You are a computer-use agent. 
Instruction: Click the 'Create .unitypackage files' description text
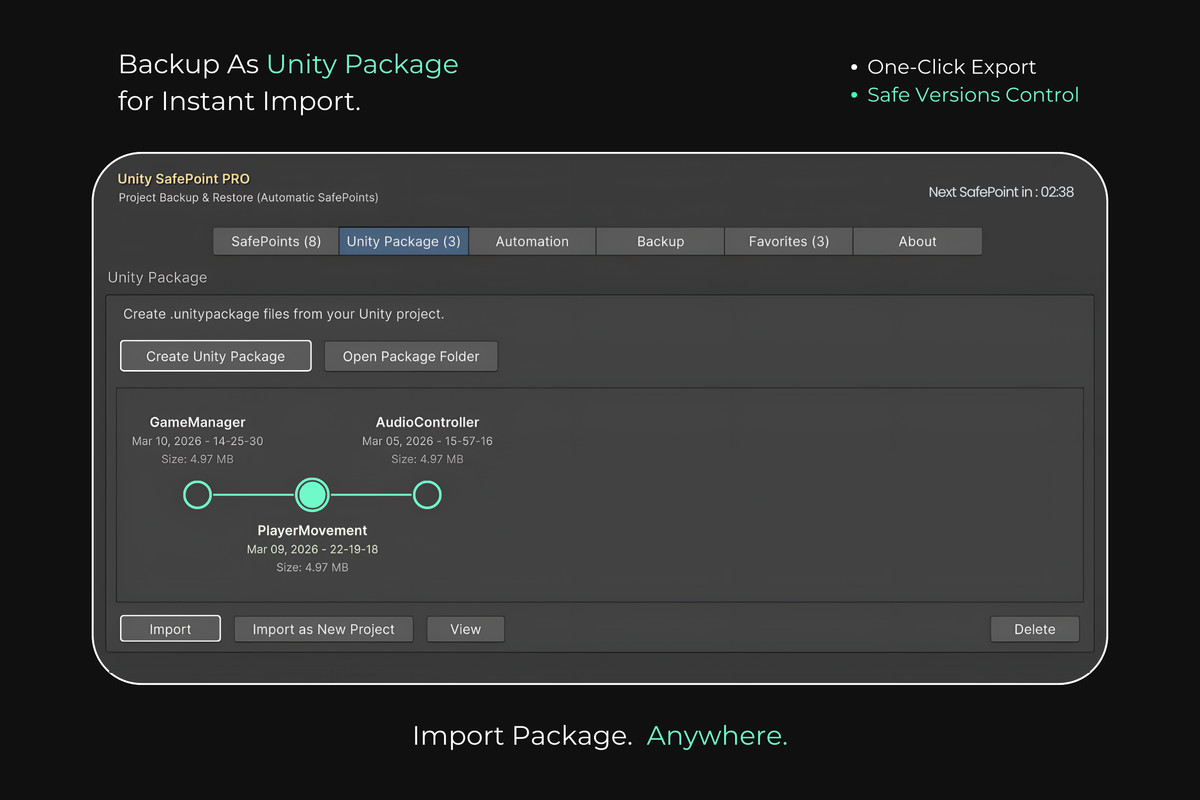[x=284, y=314]
